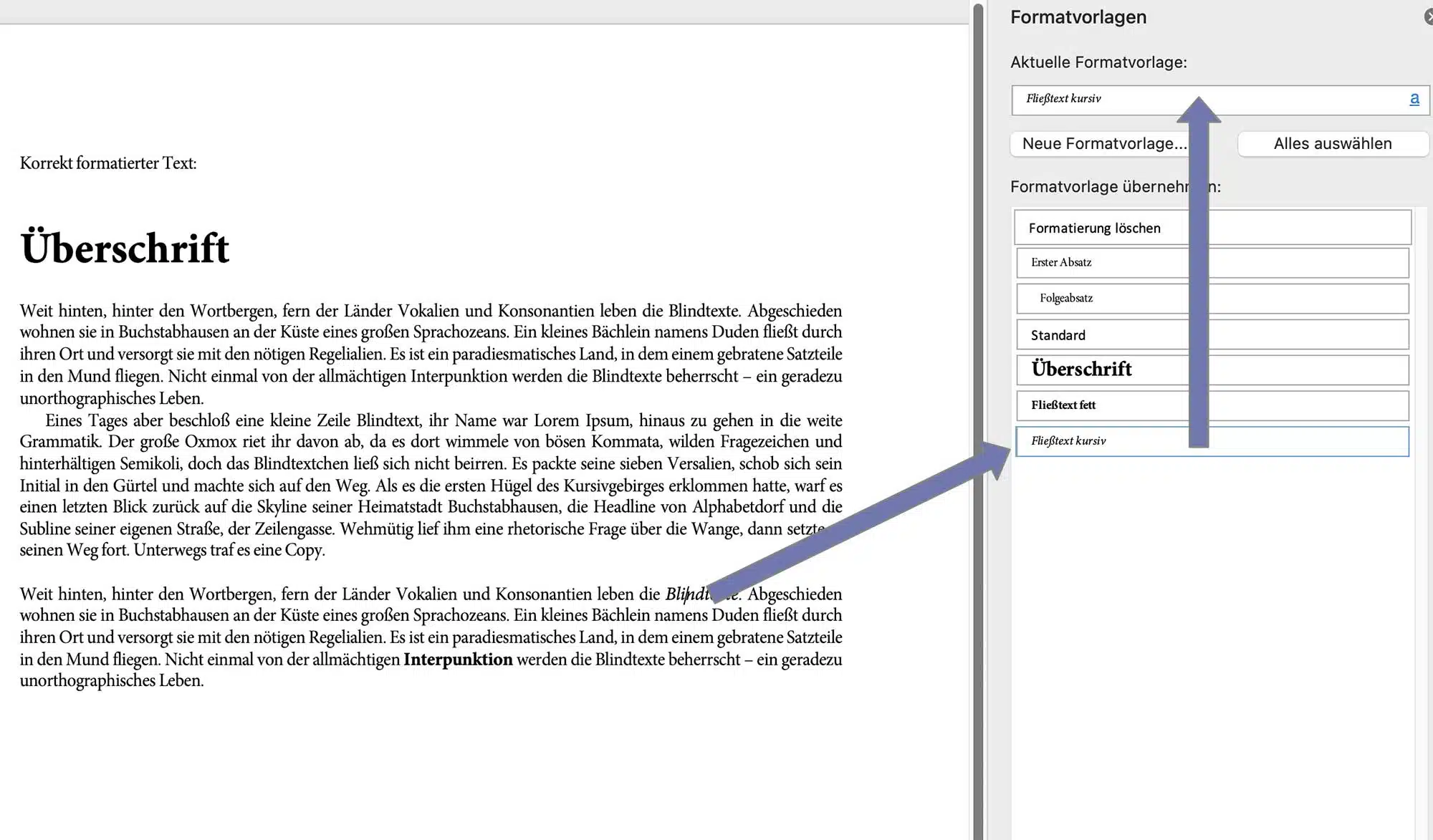
Task: Click the Alles auswählen button
Action: tap(1333, 144)
